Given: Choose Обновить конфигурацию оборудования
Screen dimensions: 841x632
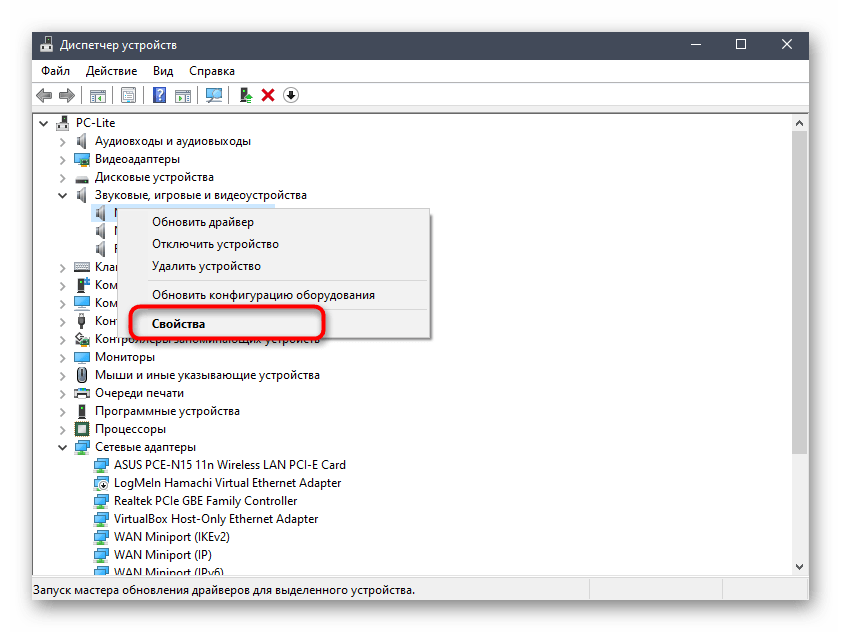Looking at the screenshot, I should [274, 295].
